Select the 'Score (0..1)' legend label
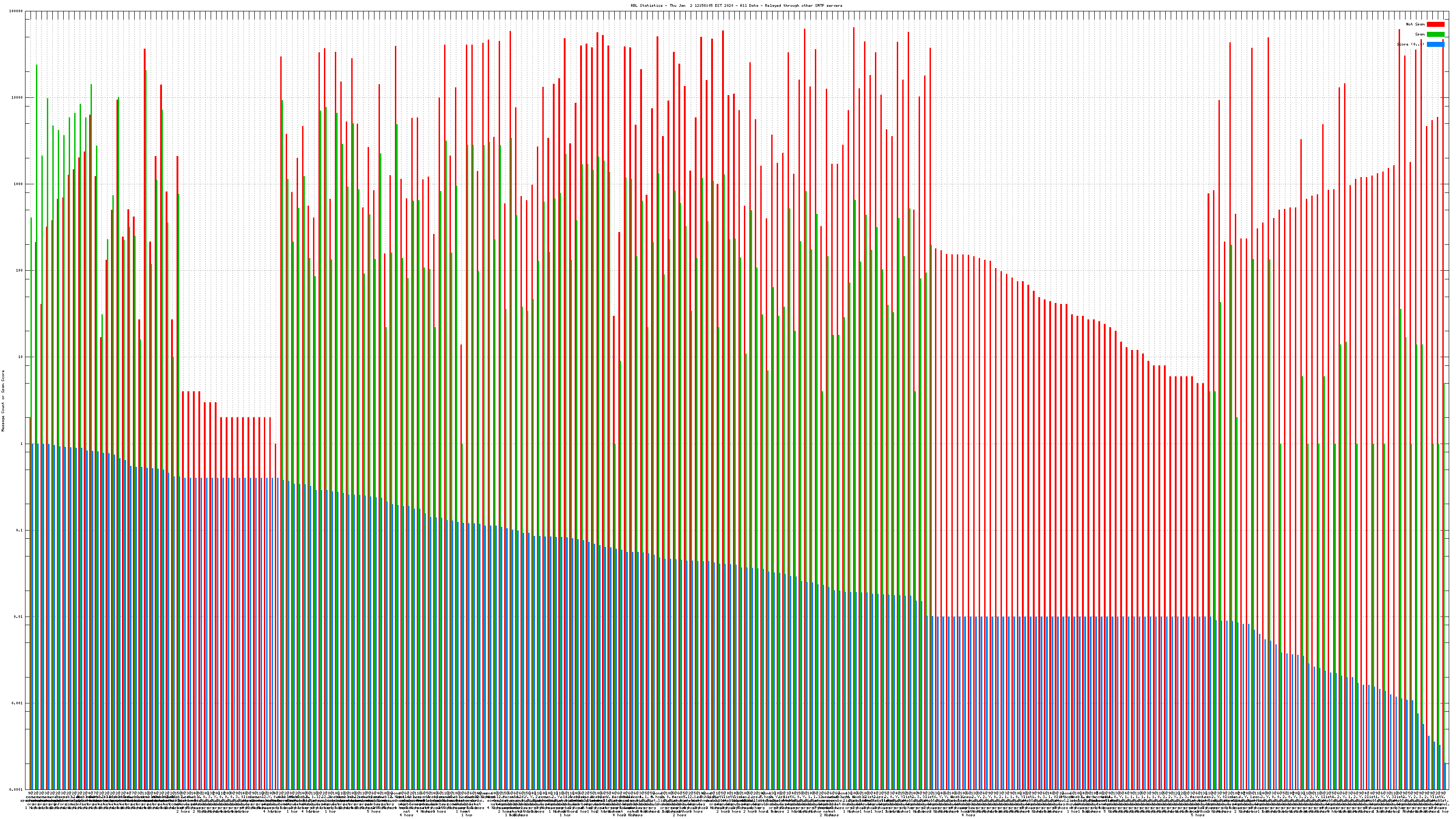1456x819 pixels. [x=1410, y=44]
